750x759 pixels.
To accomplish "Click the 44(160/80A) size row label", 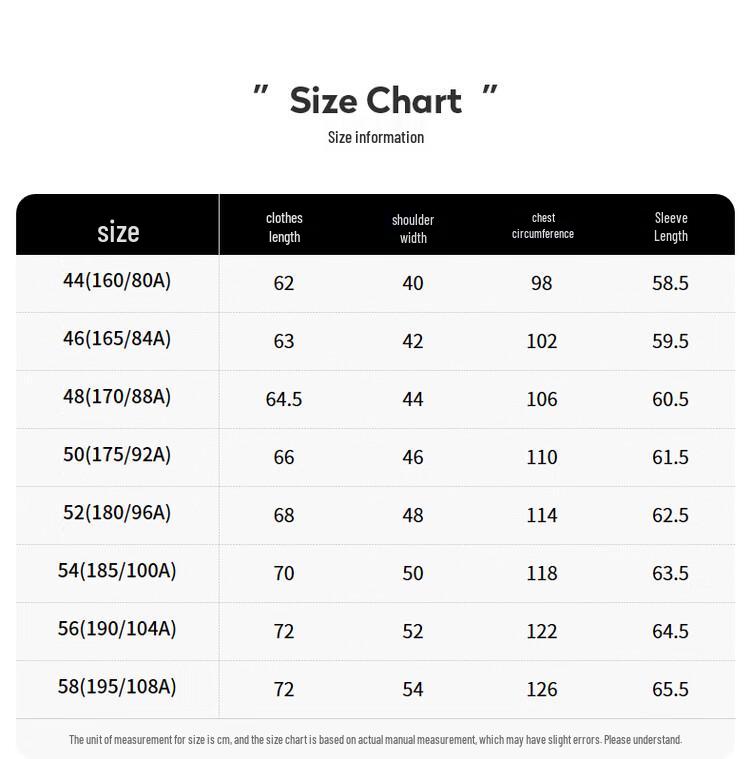I will [x=117, y=281].
